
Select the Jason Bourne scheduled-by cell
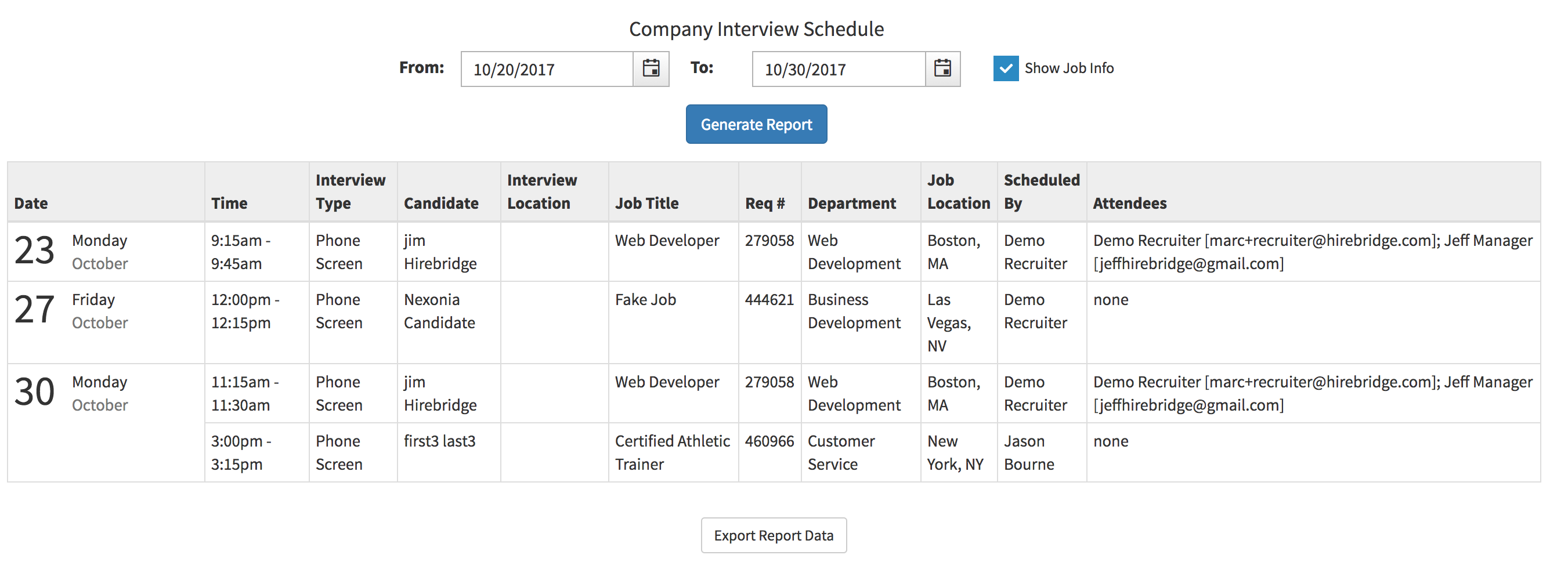(1029, 452)
